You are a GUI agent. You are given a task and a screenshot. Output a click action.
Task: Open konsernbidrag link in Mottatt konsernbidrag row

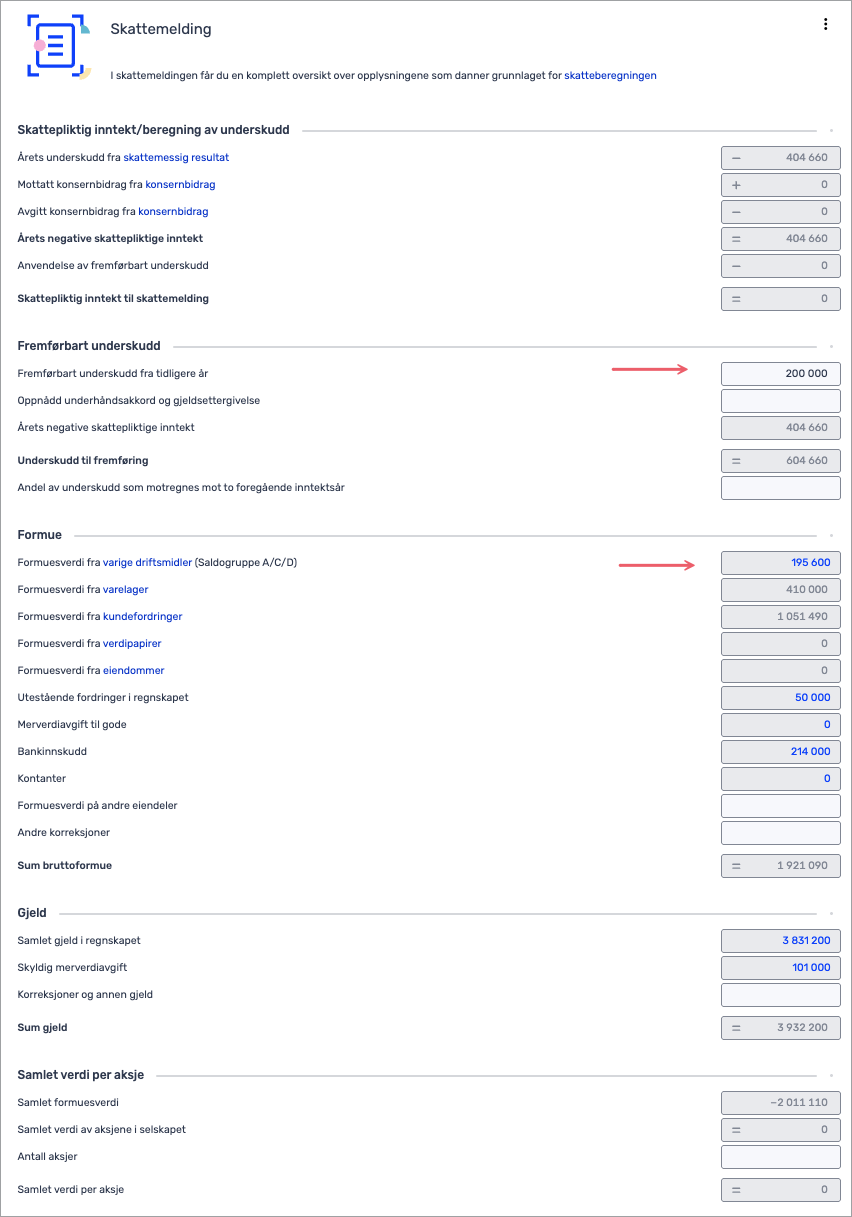(180, 185)
